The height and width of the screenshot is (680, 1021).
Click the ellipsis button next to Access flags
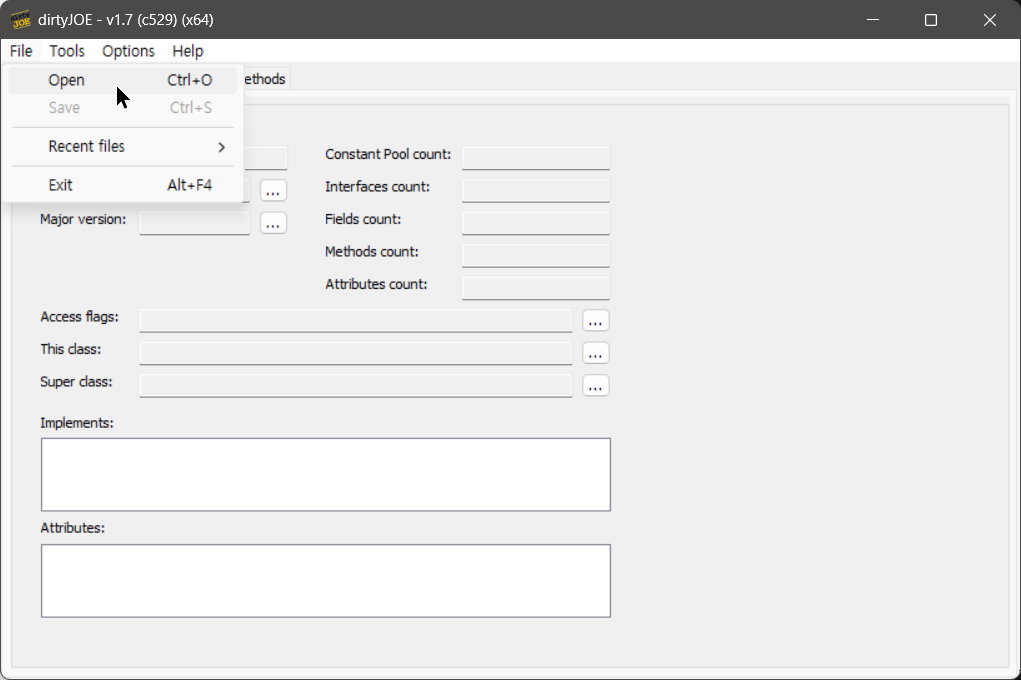click(596, 321)
